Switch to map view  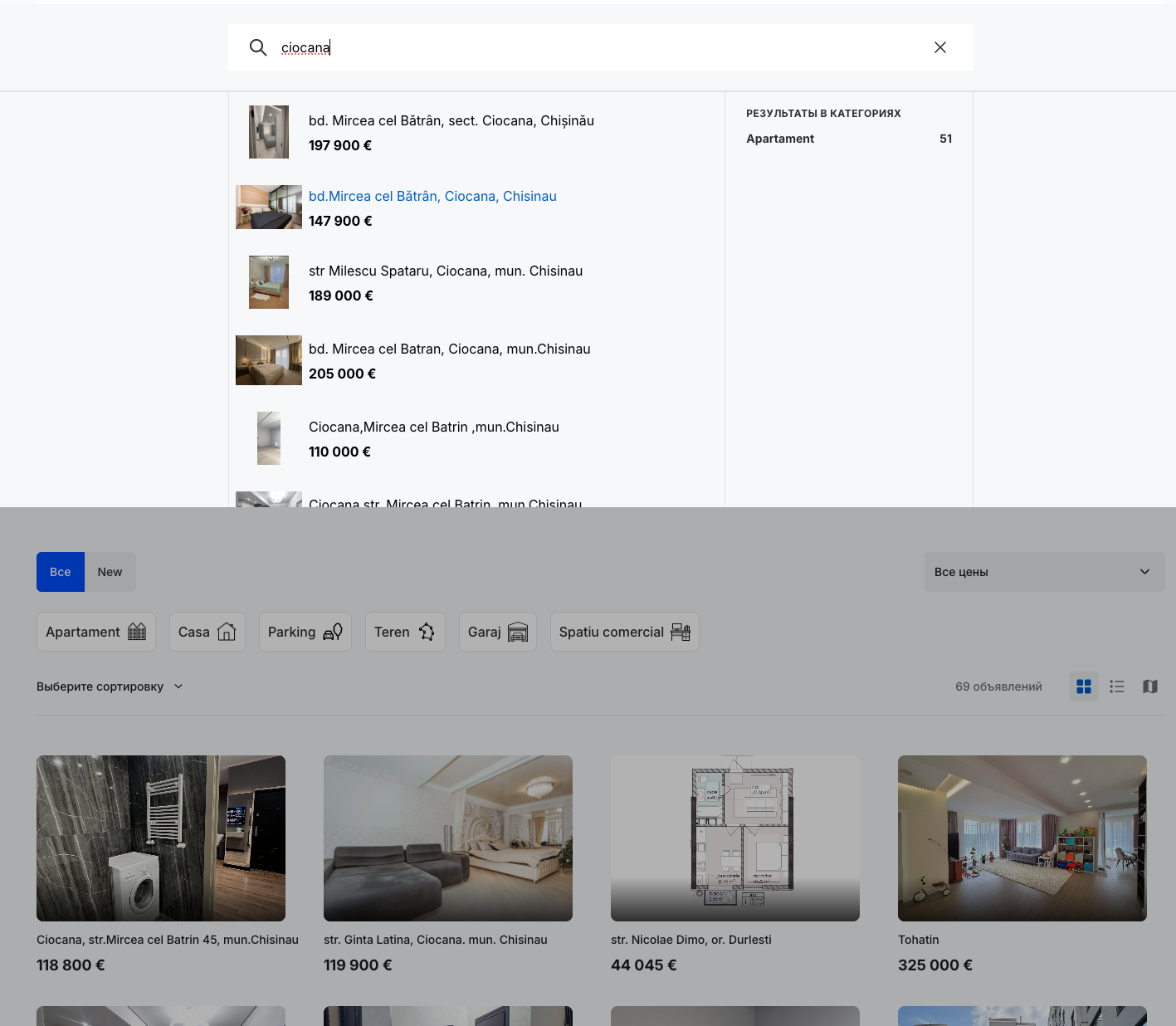(x=1150, y=686)
